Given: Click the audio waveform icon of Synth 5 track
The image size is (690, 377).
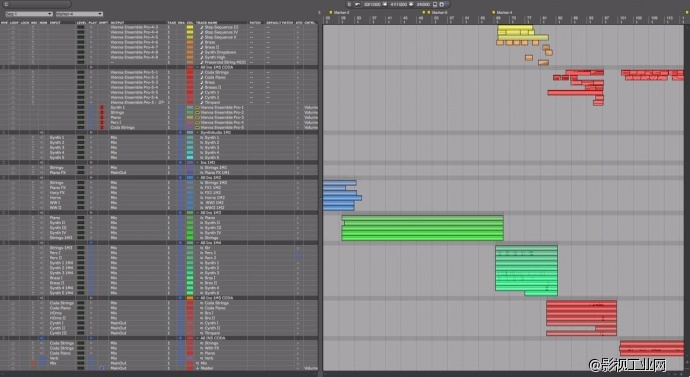Looking at the screenshot, I should pyautogui.click(x=202, y=157).
